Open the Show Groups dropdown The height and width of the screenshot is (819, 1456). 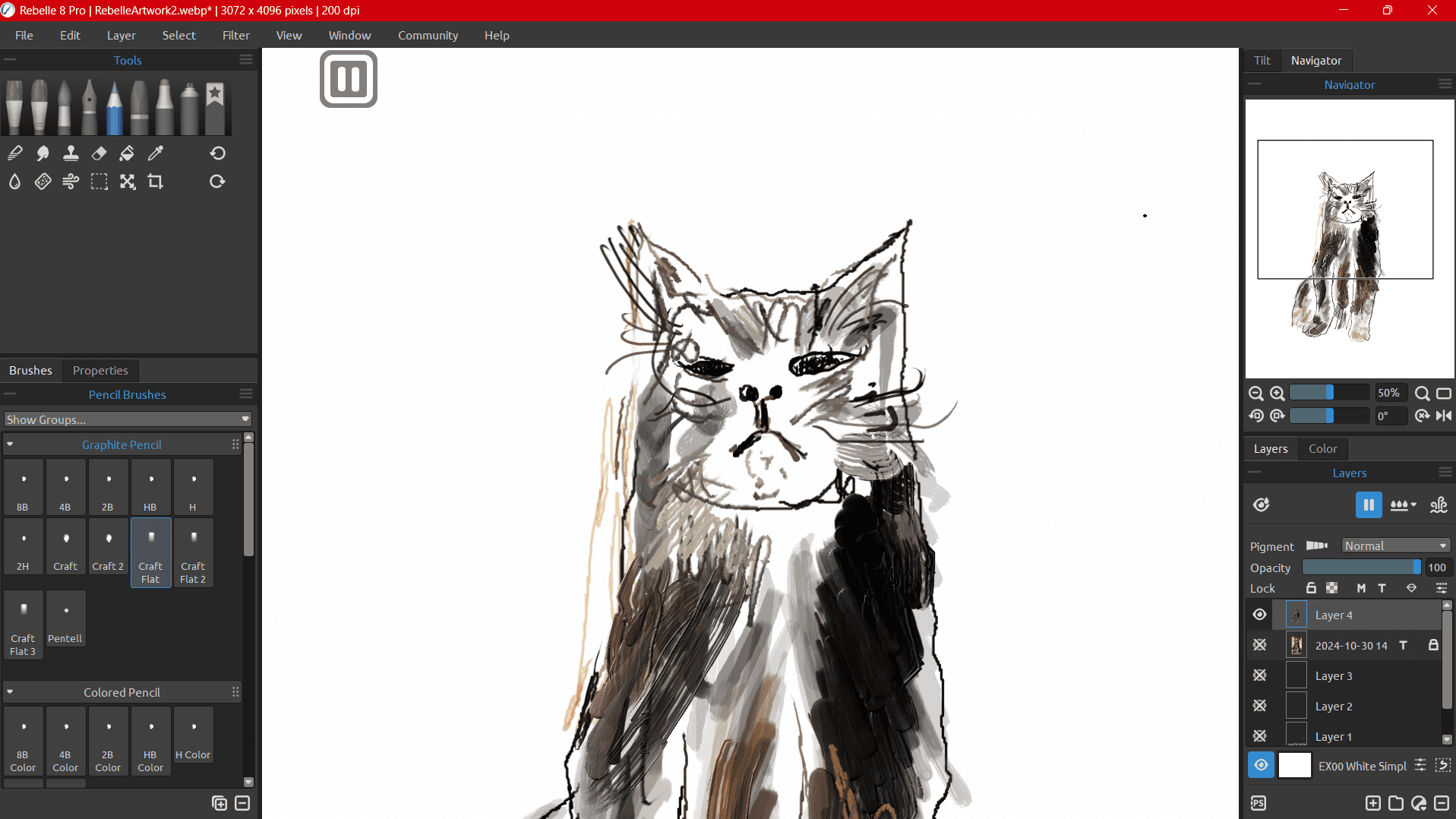[127, 419]
